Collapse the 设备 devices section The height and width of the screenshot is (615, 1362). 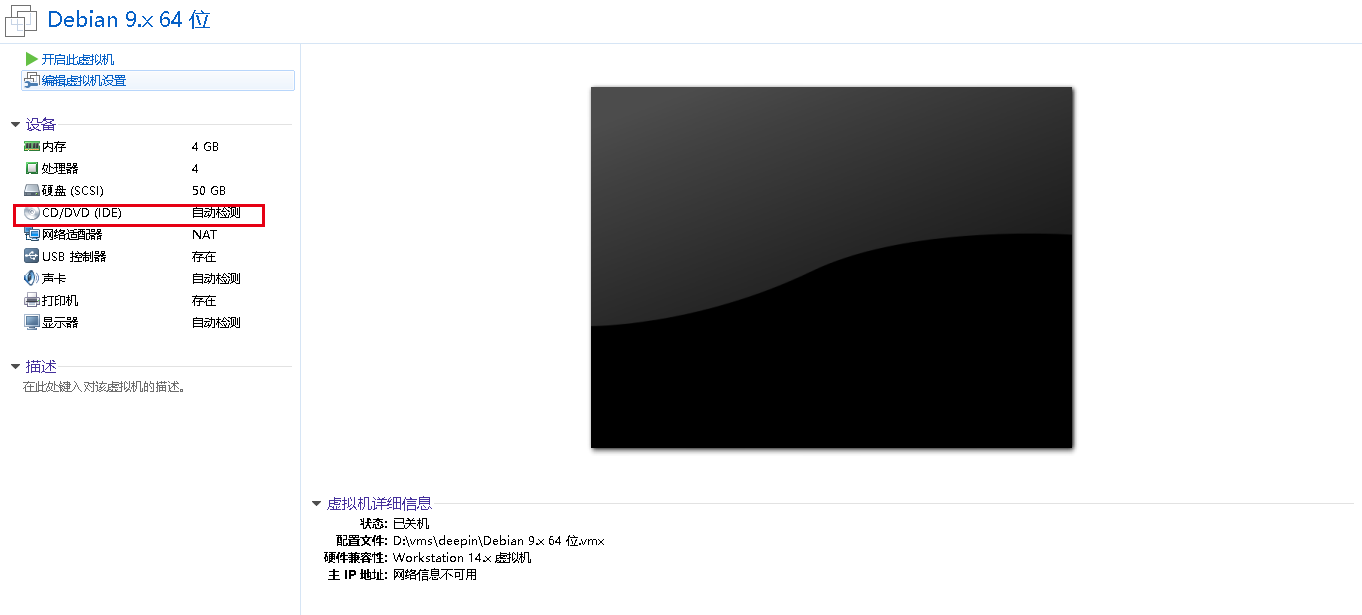[x=15, y=125]
